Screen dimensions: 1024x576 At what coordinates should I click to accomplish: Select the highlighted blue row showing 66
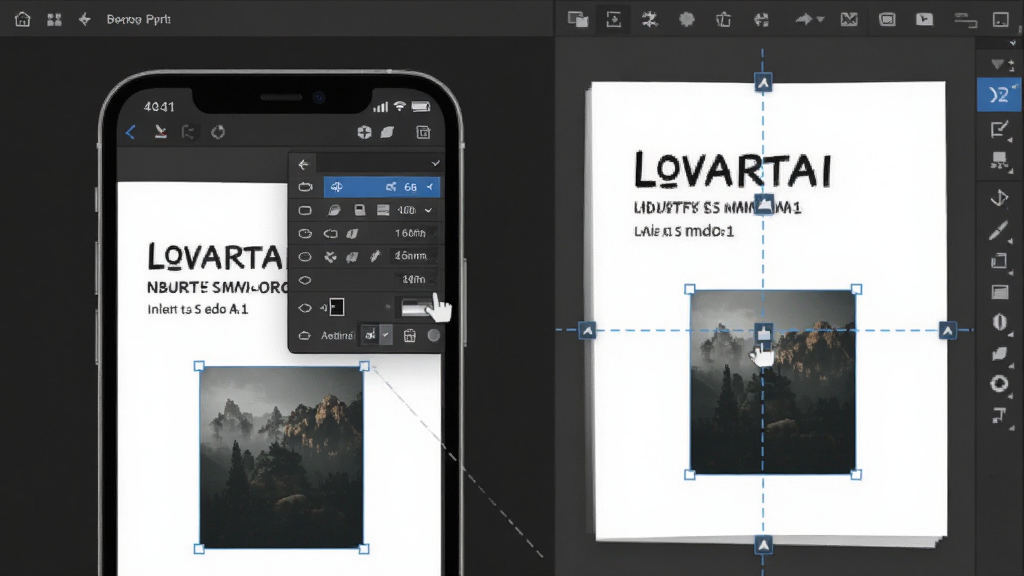pyautogui.click(x=382, y=187)
